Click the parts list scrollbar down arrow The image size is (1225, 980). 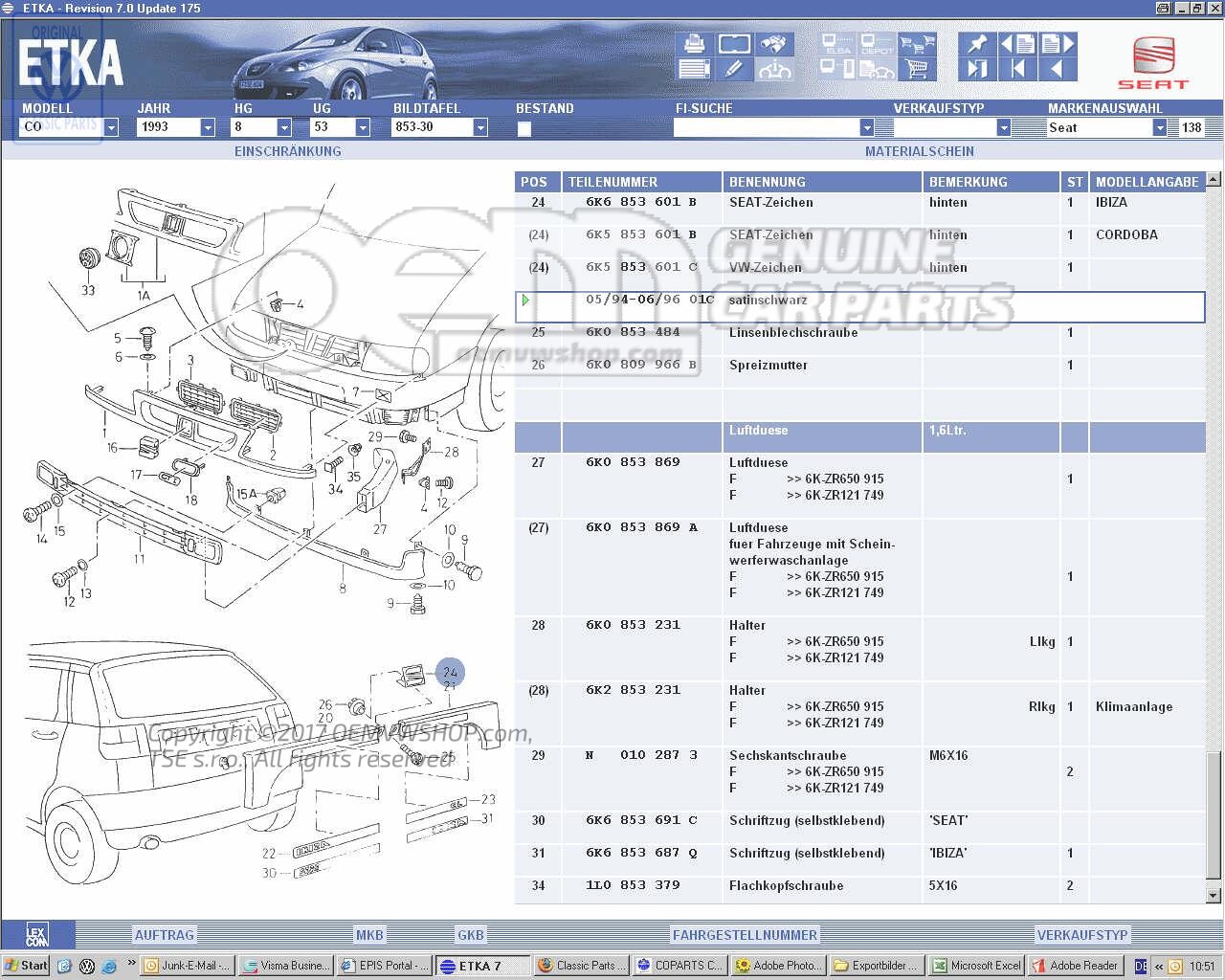pyautogui.click(x=1214, y=896)
